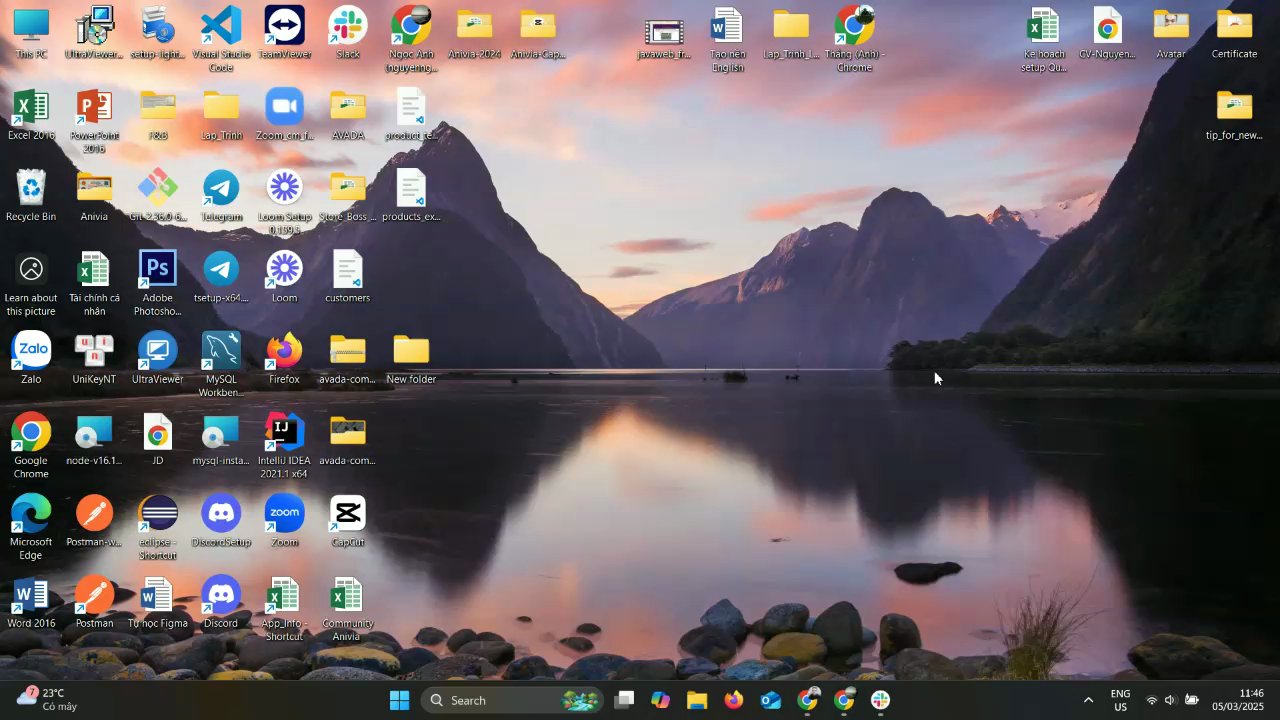Launch Firefox from the desktop icon

284,357
